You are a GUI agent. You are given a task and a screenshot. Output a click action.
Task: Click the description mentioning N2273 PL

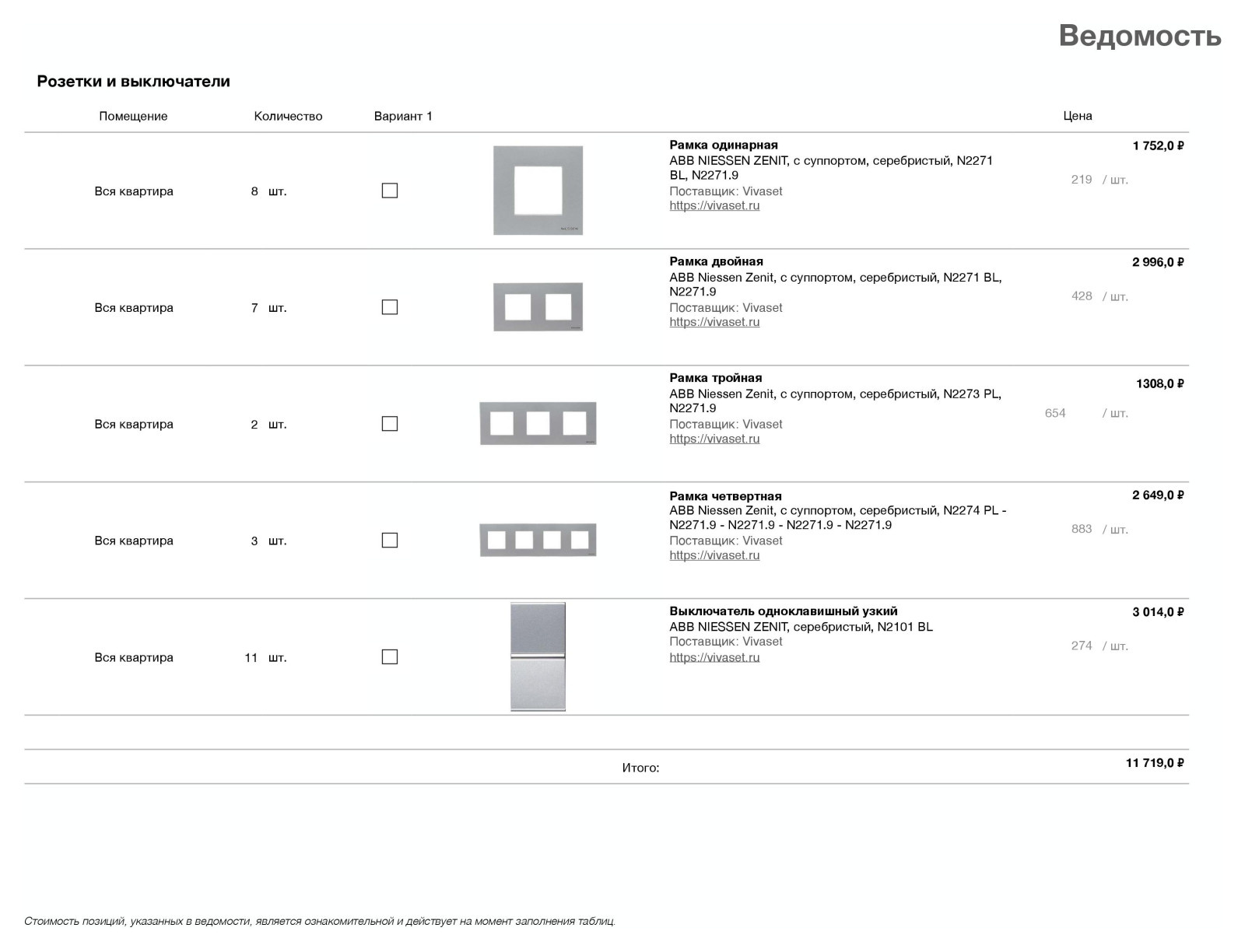click(x=835, y=401)
